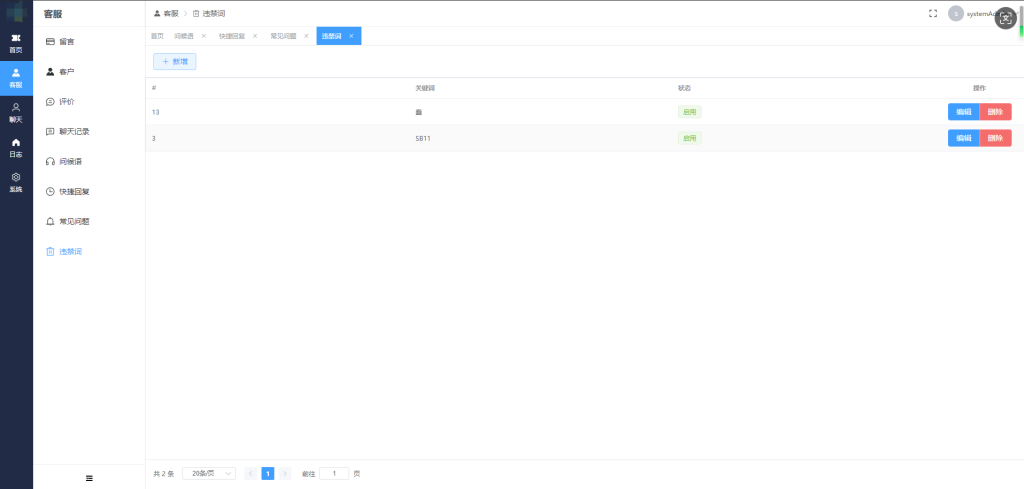The width and height of the screenshot is (1024, 489).
Task: Open the 聊天 section in left navigation
Action: click(x=15, y=111)
